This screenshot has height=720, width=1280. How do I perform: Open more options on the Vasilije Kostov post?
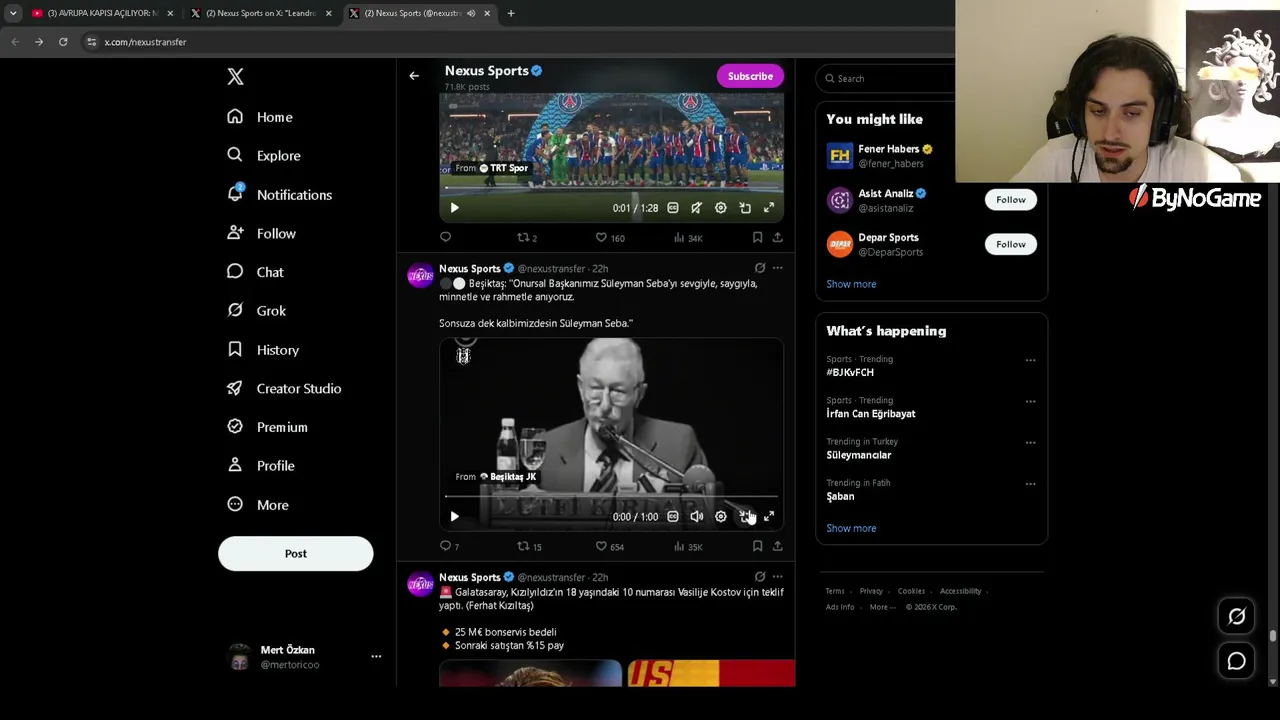click(x=777, y=577)
